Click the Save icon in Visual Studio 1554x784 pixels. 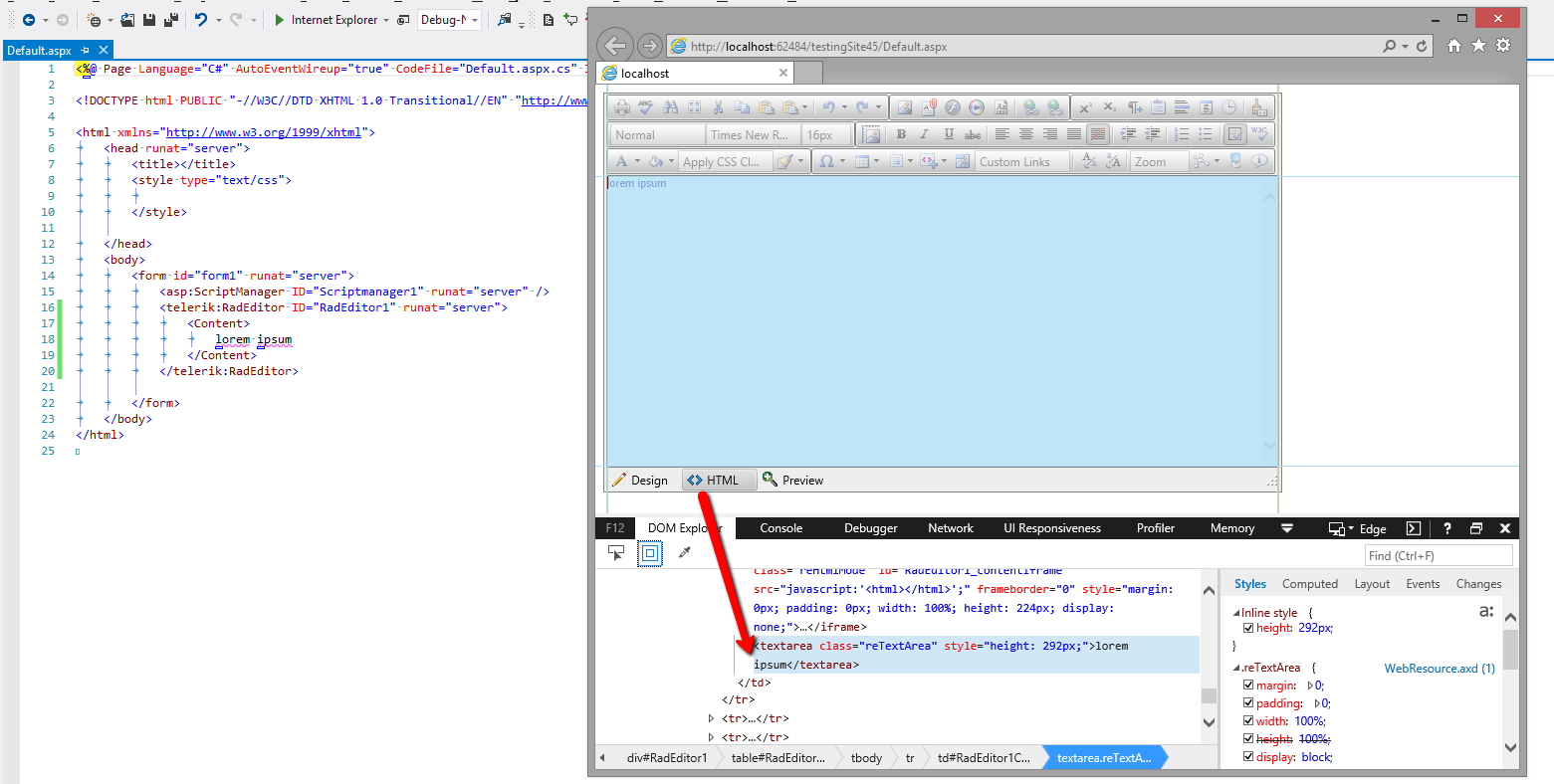pos(148,20)
